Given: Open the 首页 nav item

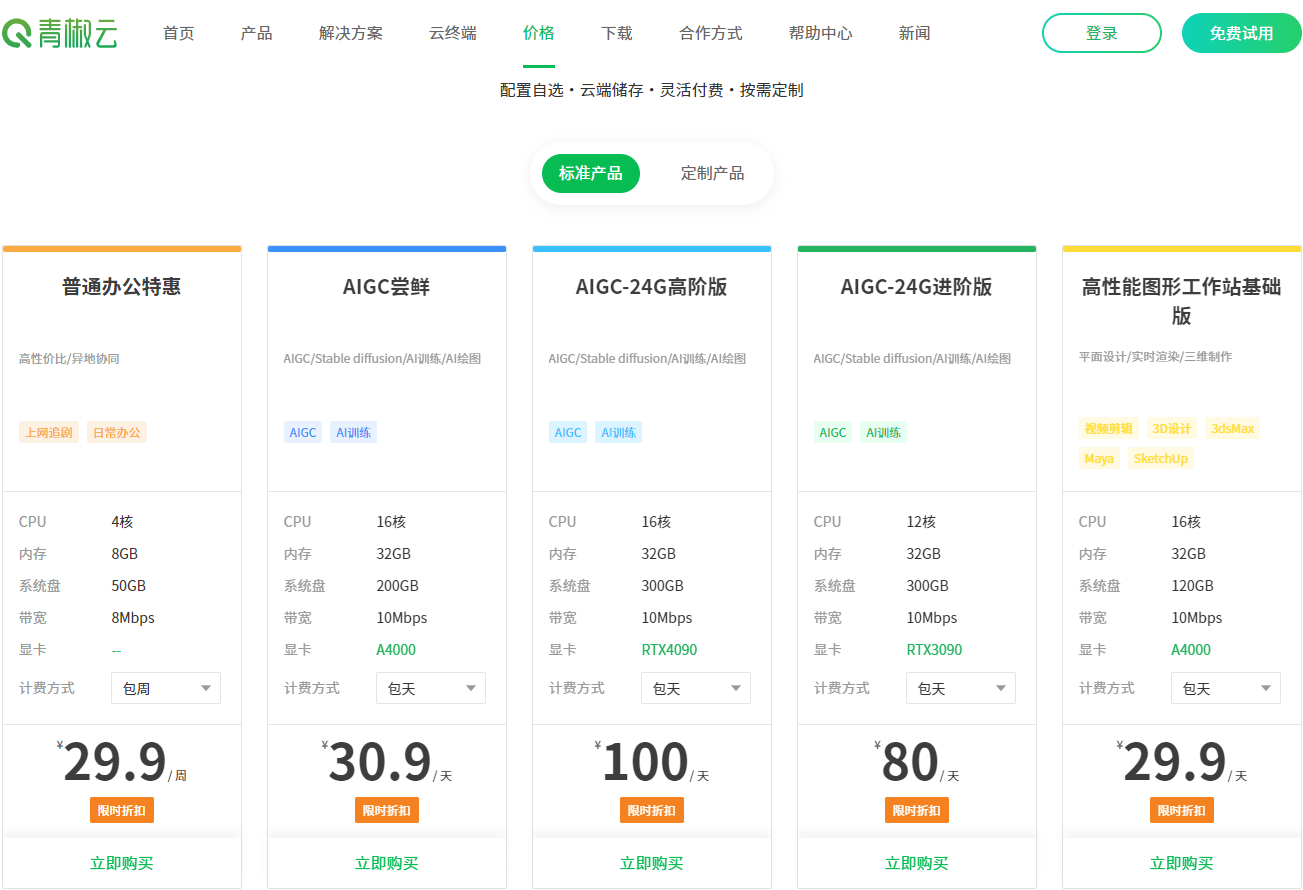Looking at the screenshot, I should 179,33.
